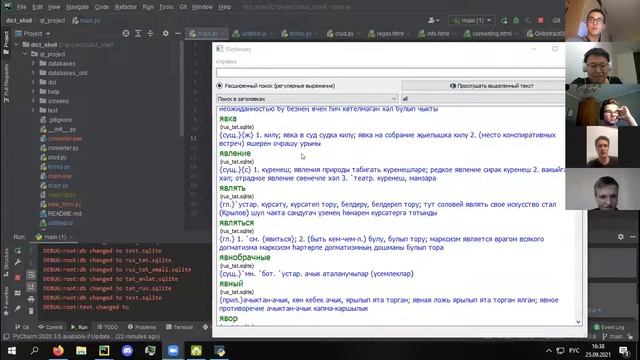The height and width of the screenshot is (360, 640).
Task: Click the red stop button in top toolbar
Action: [x=540, y=20]
